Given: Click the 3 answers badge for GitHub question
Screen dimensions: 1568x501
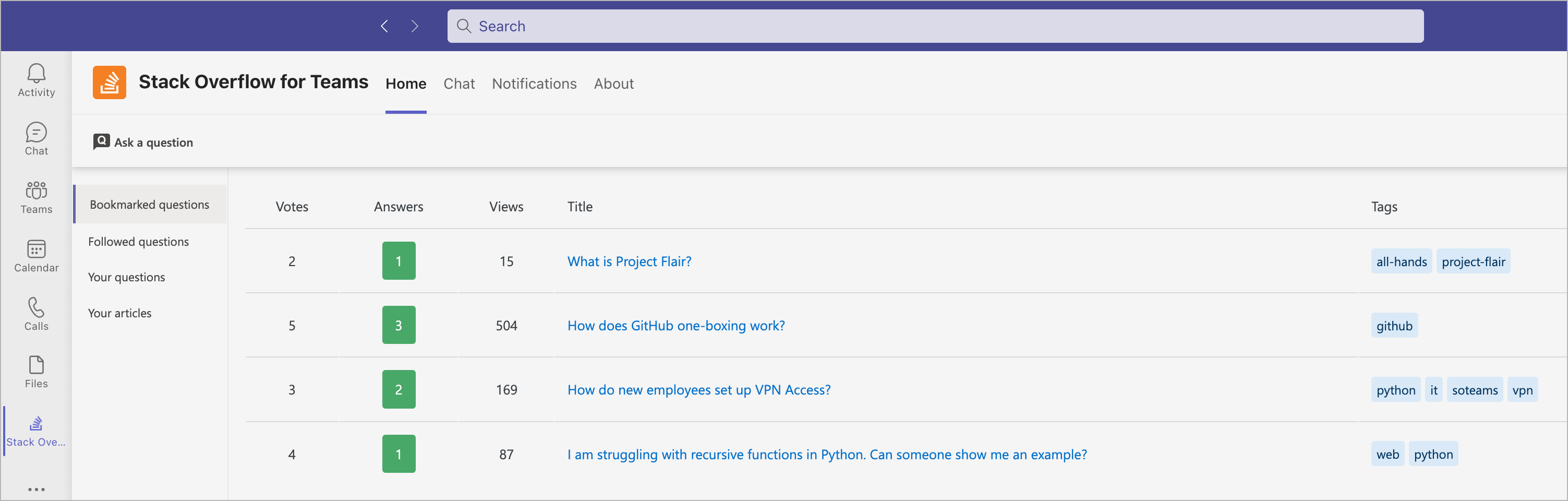Looking at the screenshot, I should click(x=399, y=325).
